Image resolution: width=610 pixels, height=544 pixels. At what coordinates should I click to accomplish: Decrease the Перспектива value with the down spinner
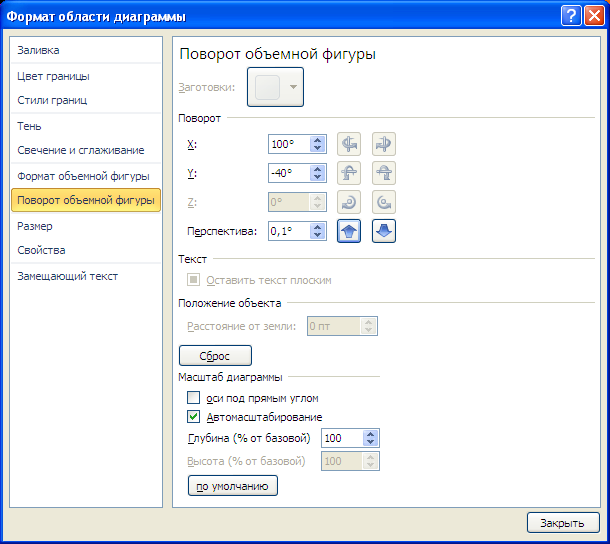317,235
